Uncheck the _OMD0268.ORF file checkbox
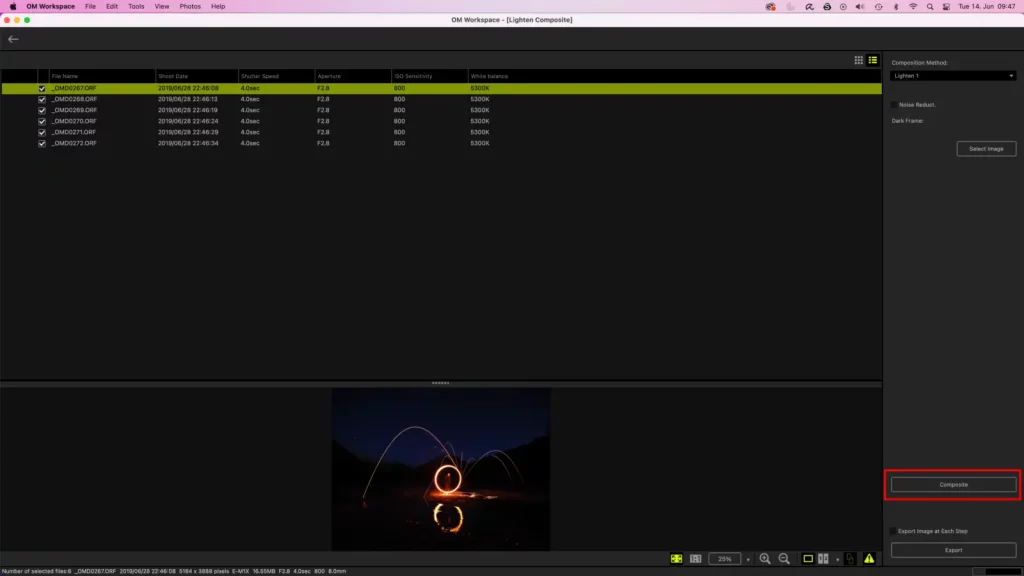The image size is (1024, 576). coord(42,99)
